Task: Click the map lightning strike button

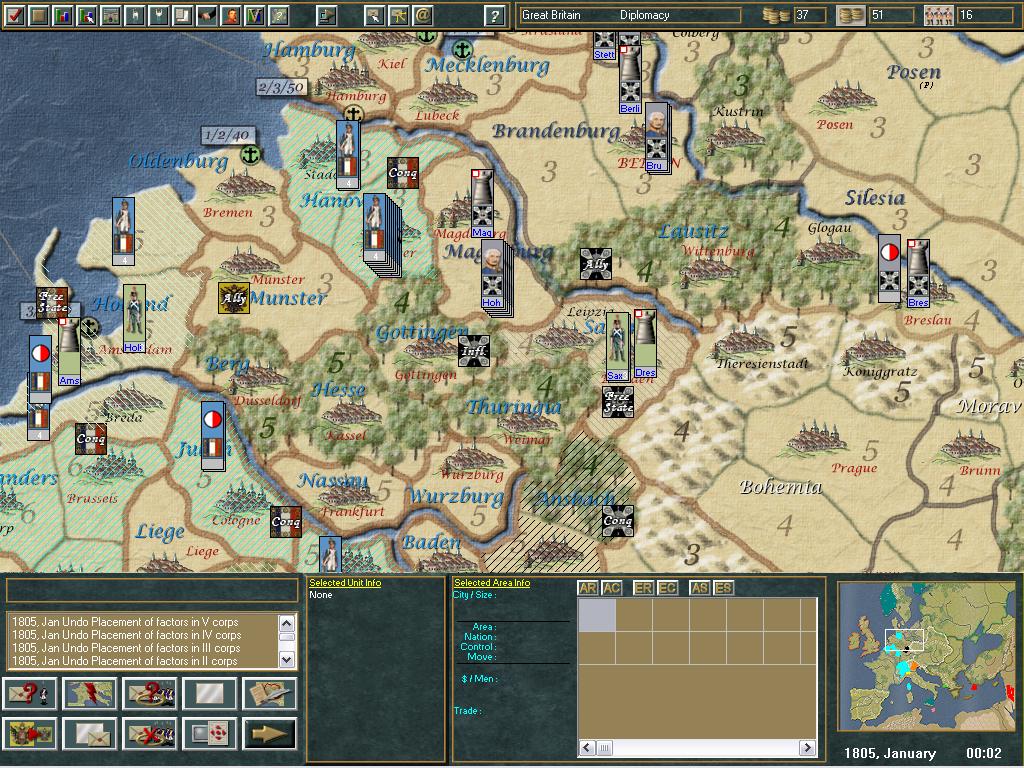Action: click(x=88, y=694)
